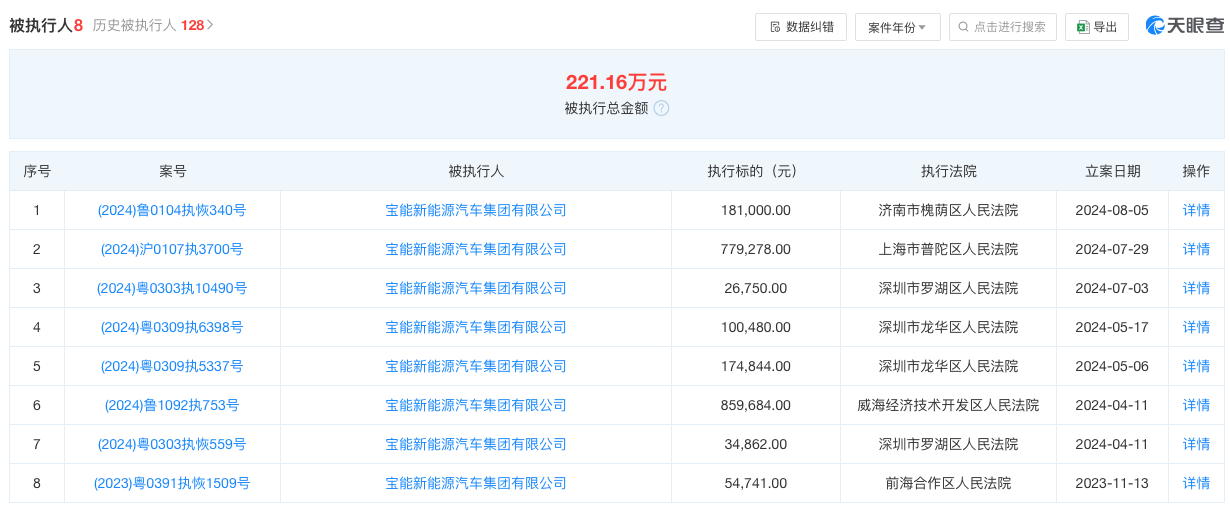
Task: Click amount 34,862.00
Action: coord(755,444)
